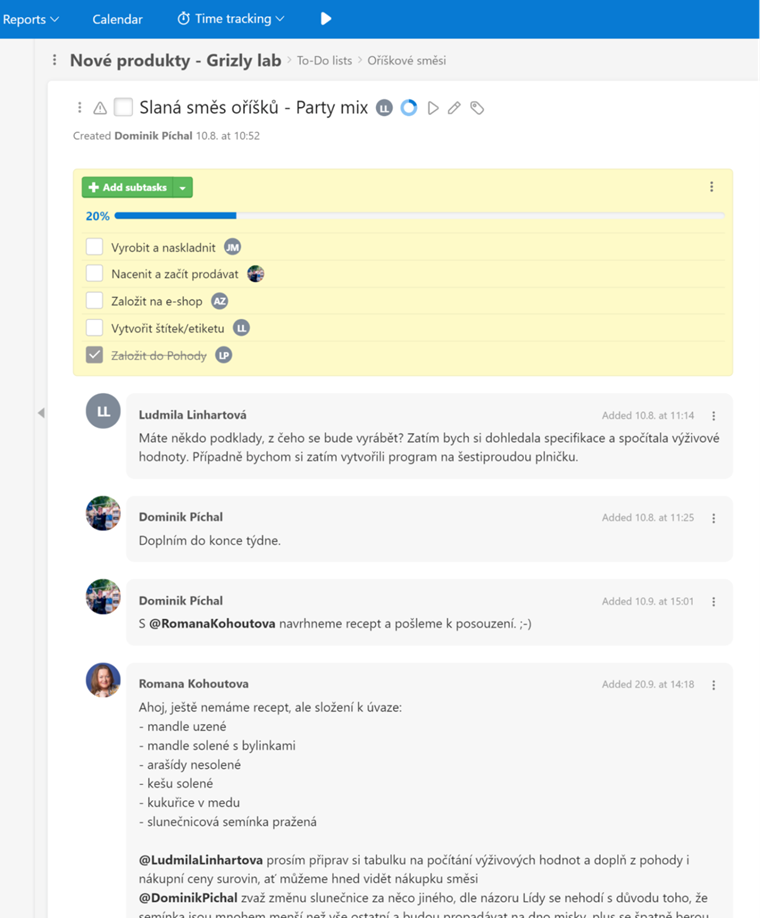Open subtasks panel three-dot menu
Viewport: 760px width, 918px height.
coord(711,187)
